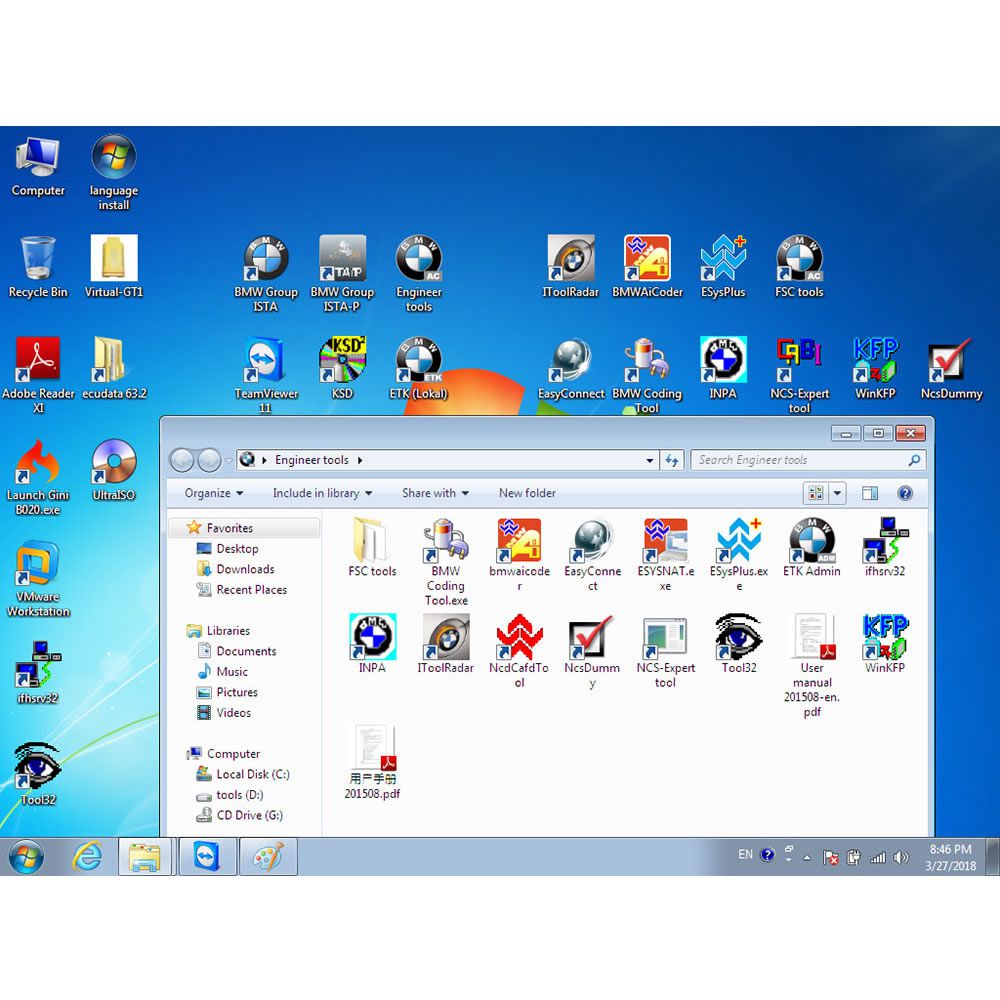Image resolution: width=1000 pixels, height=1000 pixels.
Task: Select FSC tools folder in Explorer
Action: [x=372, y=547]
